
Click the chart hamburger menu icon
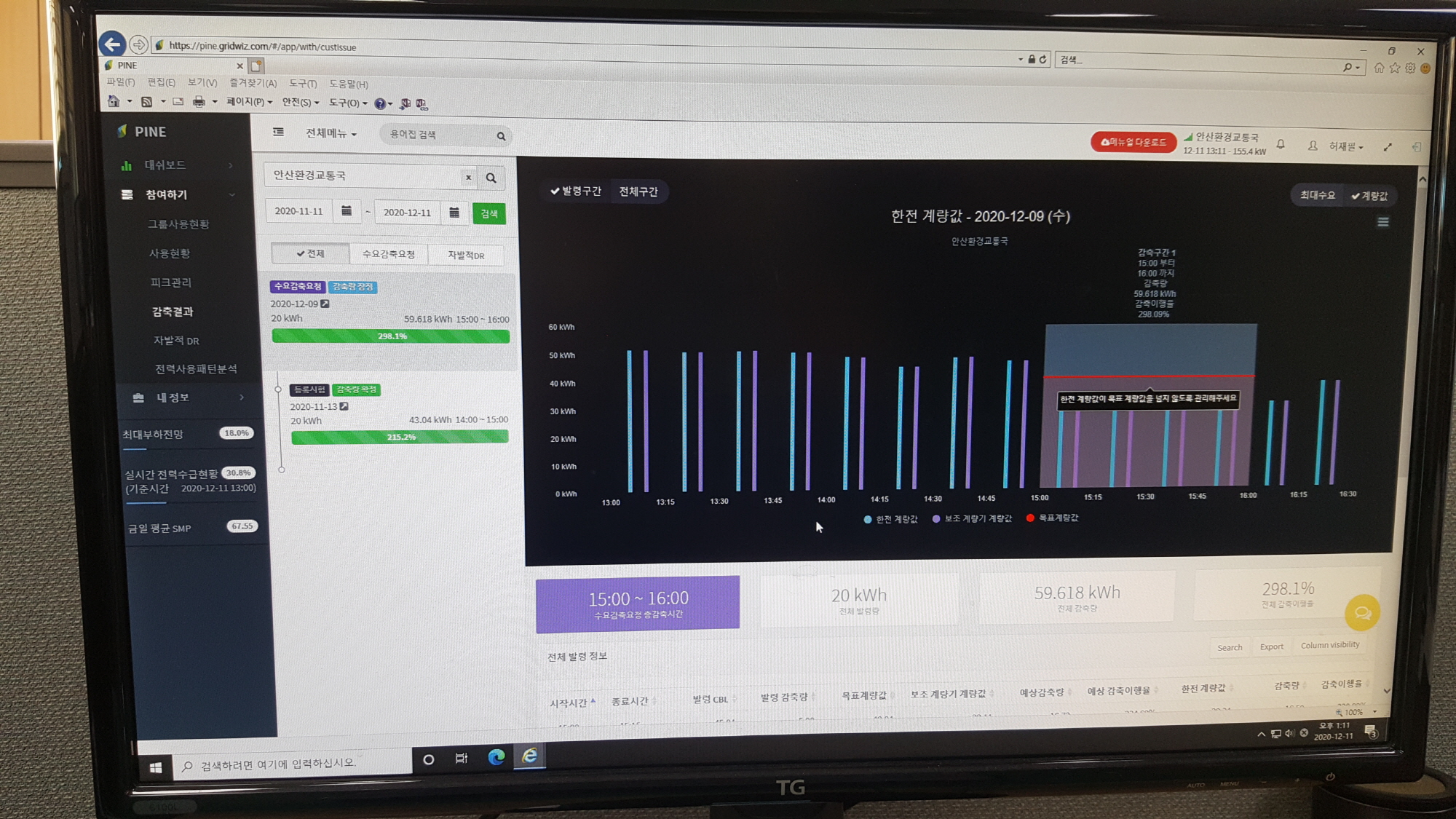[1382, 222]
